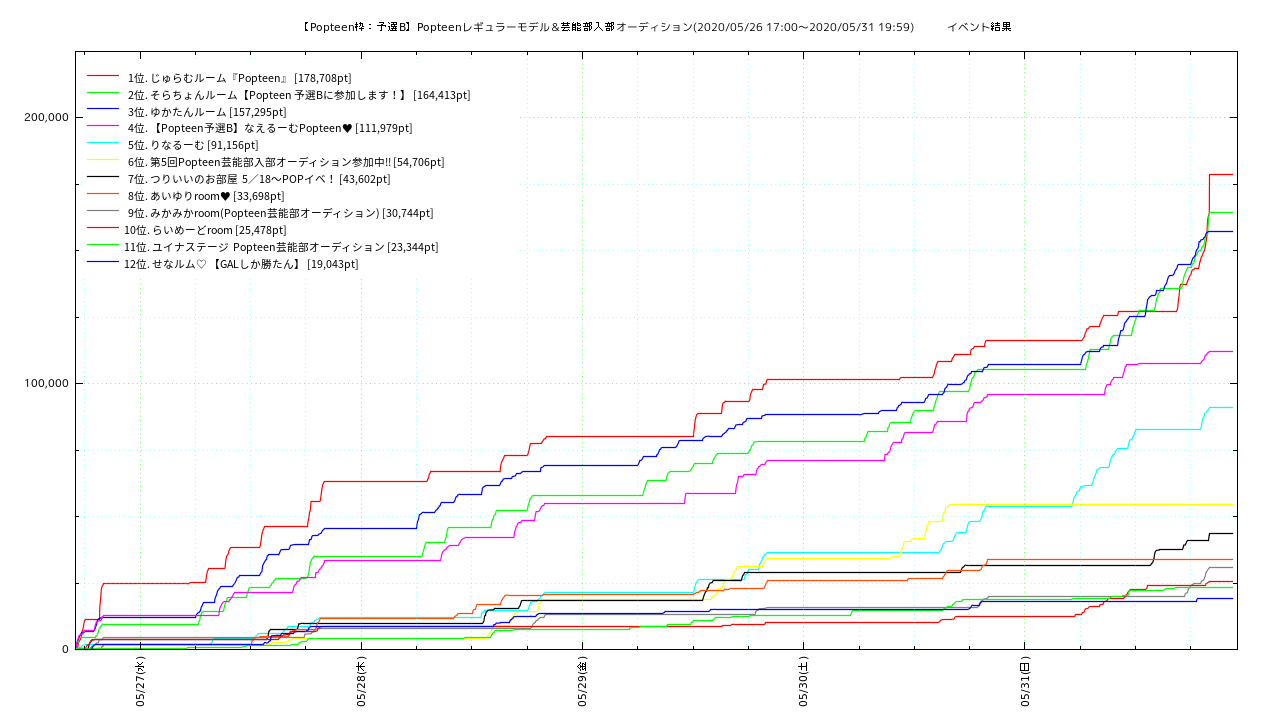Click the x-axis date label 05/28(木)
1280x720 pixels.
362,682
